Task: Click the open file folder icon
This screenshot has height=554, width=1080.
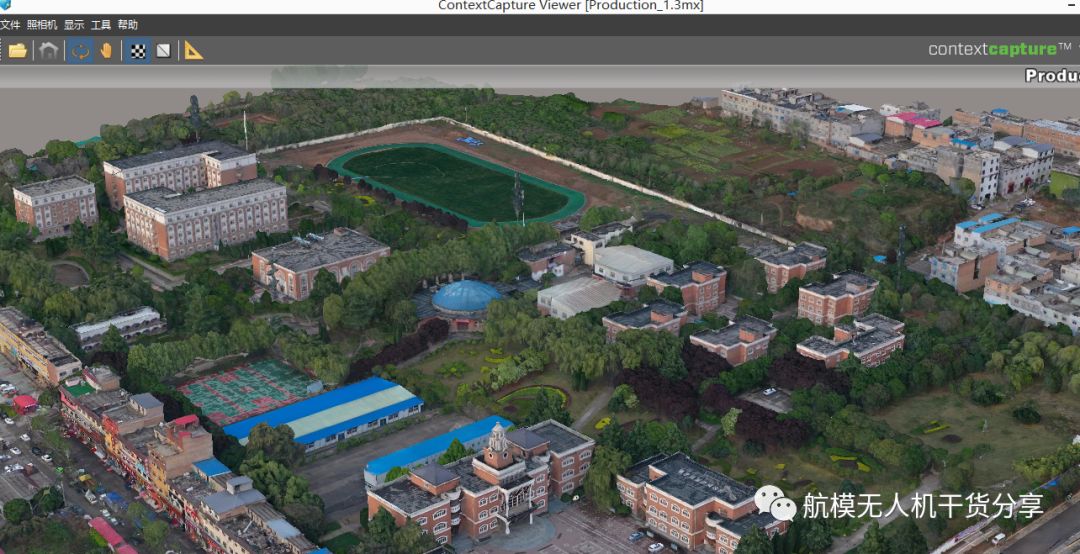Action: point(17,50)
